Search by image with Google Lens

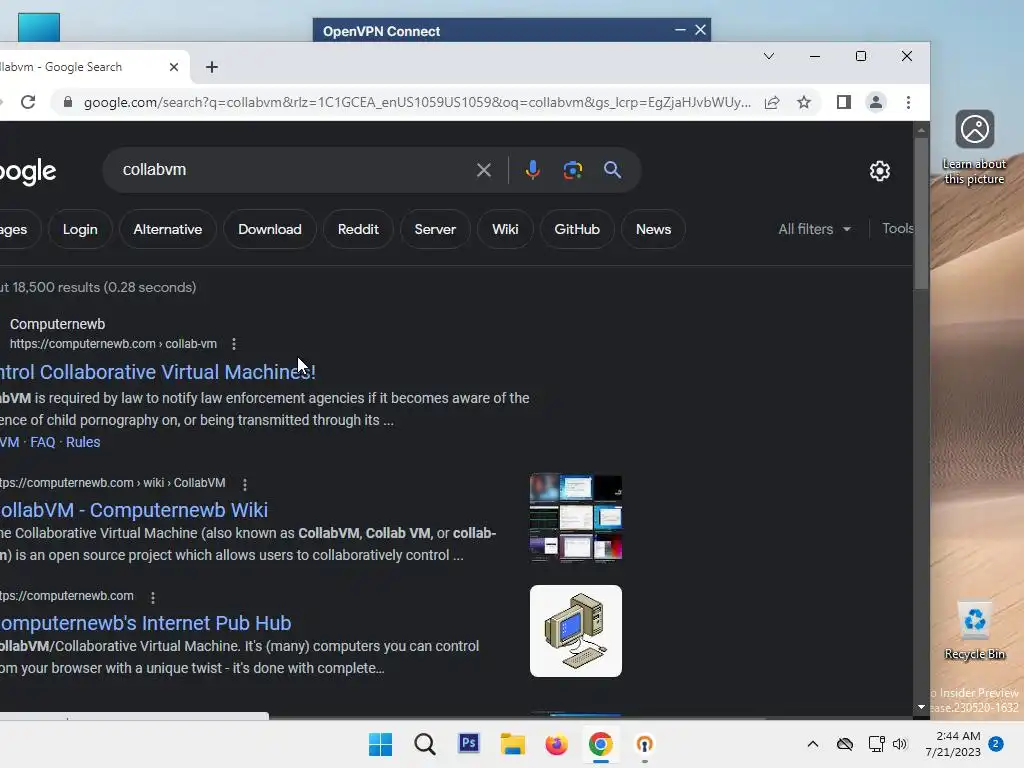(x=573, y=170)
